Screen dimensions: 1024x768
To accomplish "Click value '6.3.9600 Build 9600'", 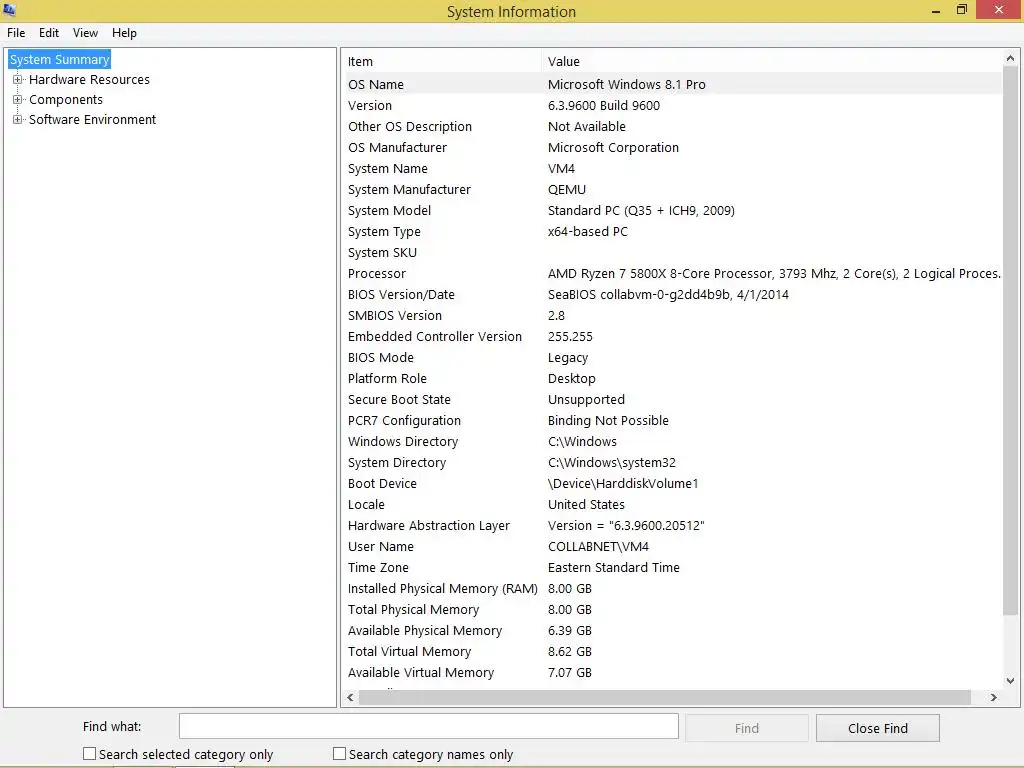I will pos(604,106).
